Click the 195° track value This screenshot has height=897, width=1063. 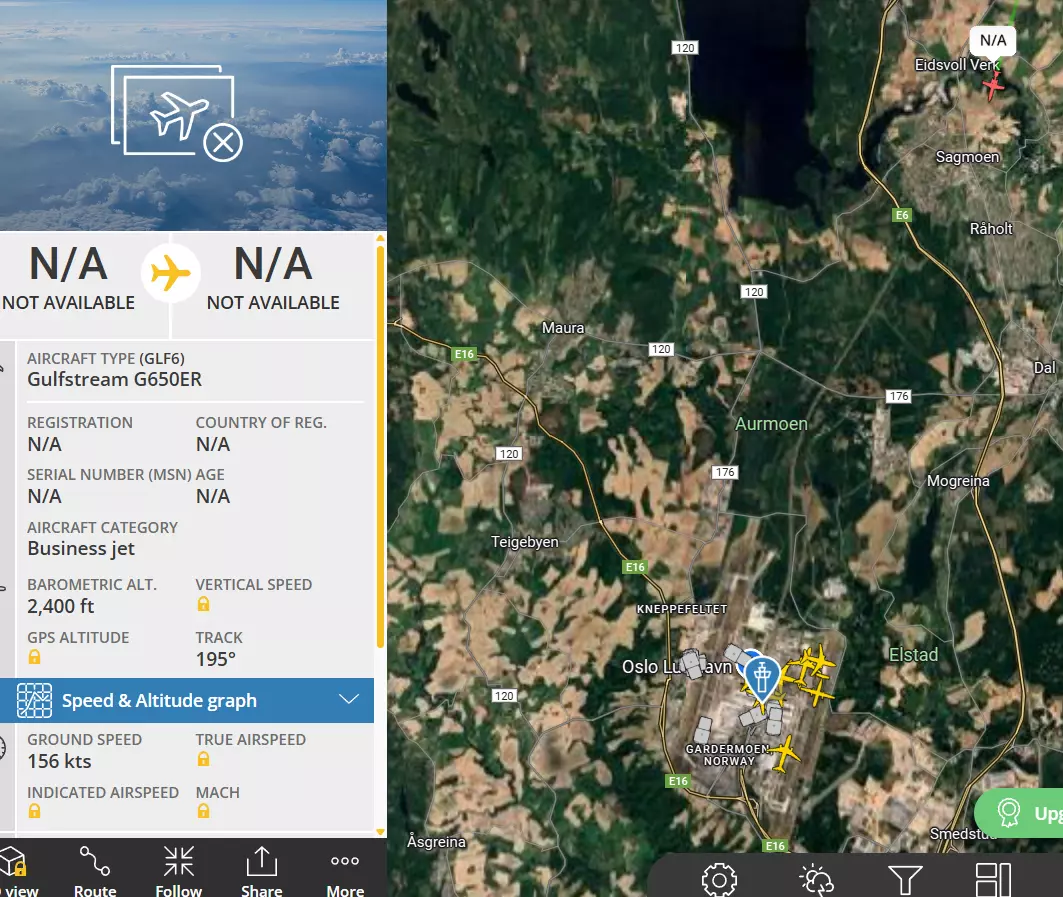(x=216, y=659)
